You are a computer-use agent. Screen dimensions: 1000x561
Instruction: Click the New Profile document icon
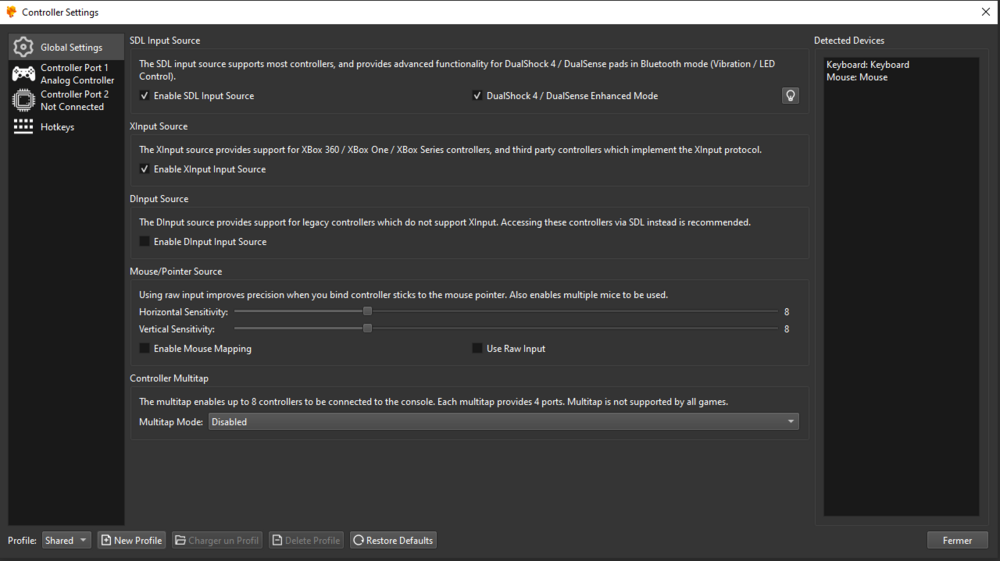click(106, 540)
